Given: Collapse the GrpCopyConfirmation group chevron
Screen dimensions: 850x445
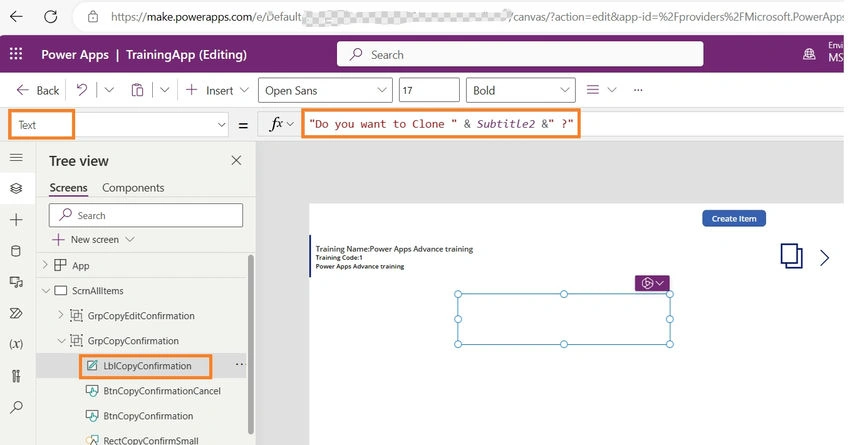Looking at the screenshot, I should pyautogui.click(x=61, y=340).
